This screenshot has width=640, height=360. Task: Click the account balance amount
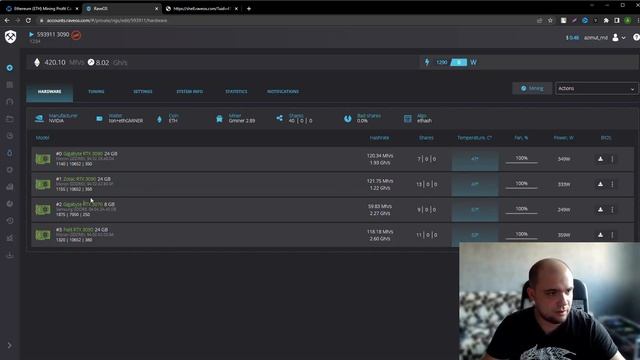click(572, 38)
